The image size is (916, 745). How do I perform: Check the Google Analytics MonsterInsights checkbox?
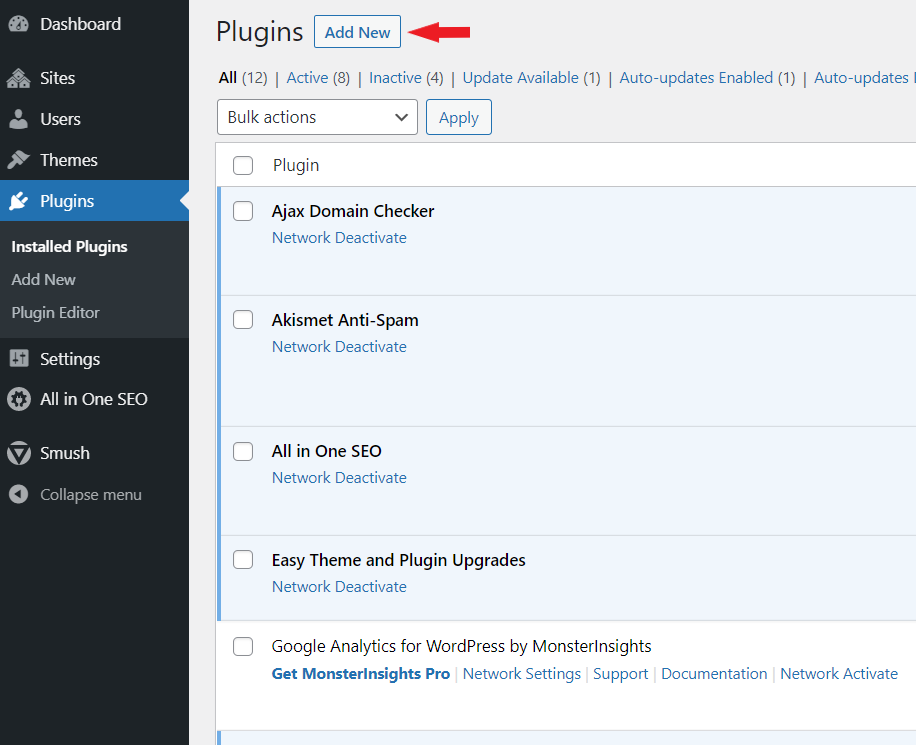point(243,647)
